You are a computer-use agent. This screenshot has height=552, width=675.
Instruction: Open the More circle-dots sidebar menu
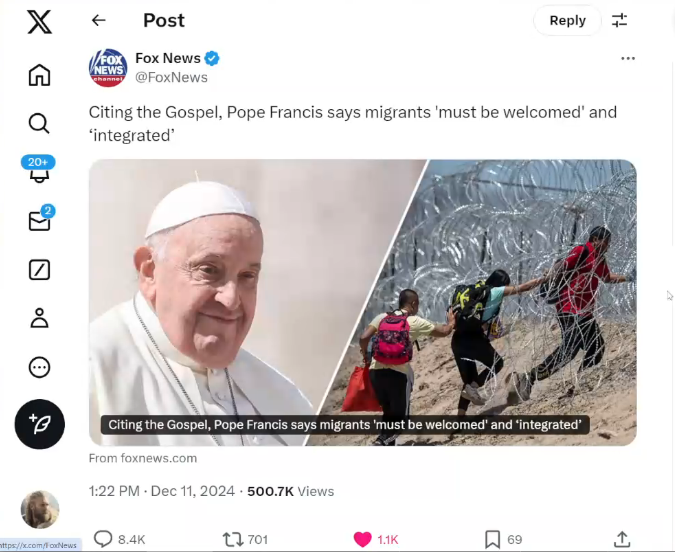click(x=39, y=368)
